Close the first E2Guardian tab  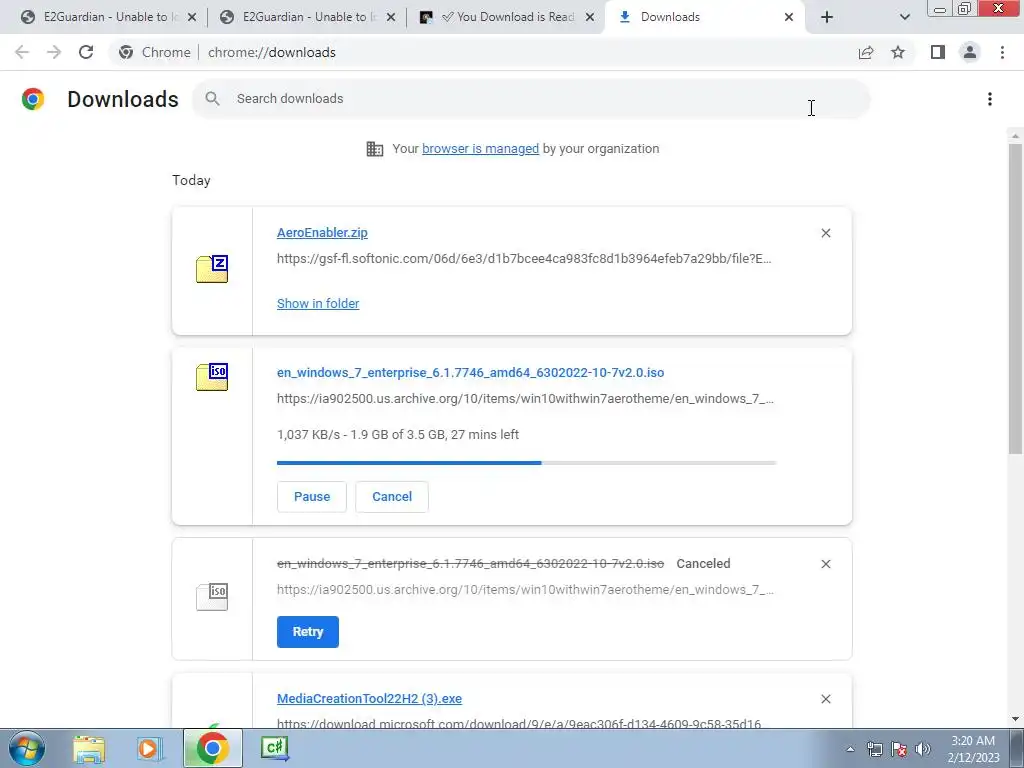[191, 17]
